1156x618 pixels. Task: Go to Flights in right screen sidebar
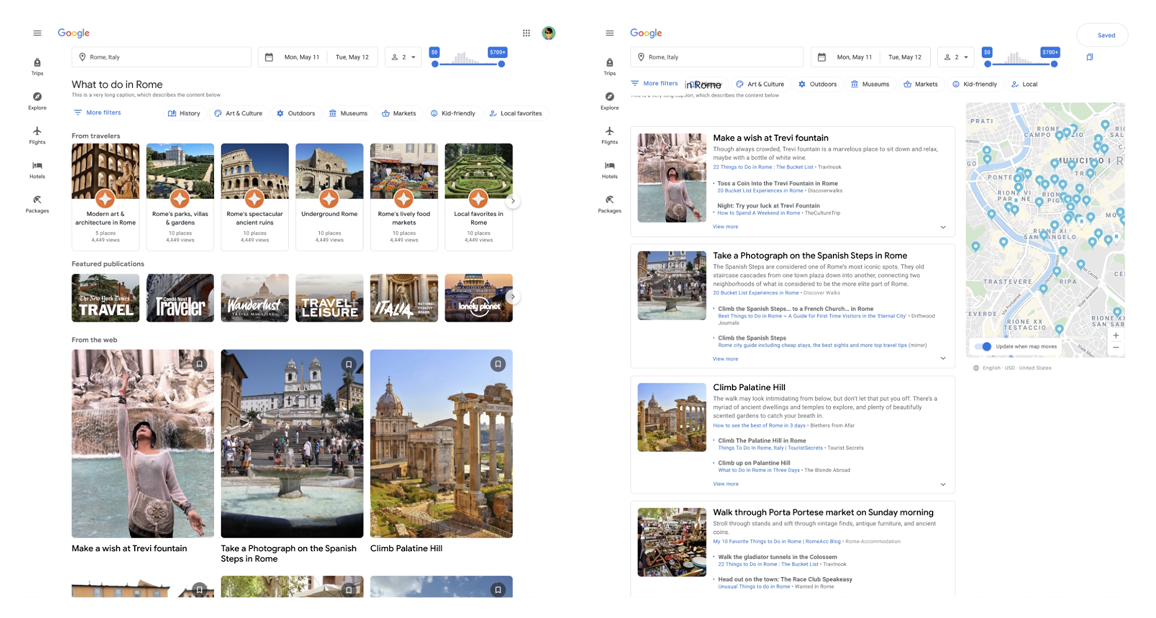610,135
